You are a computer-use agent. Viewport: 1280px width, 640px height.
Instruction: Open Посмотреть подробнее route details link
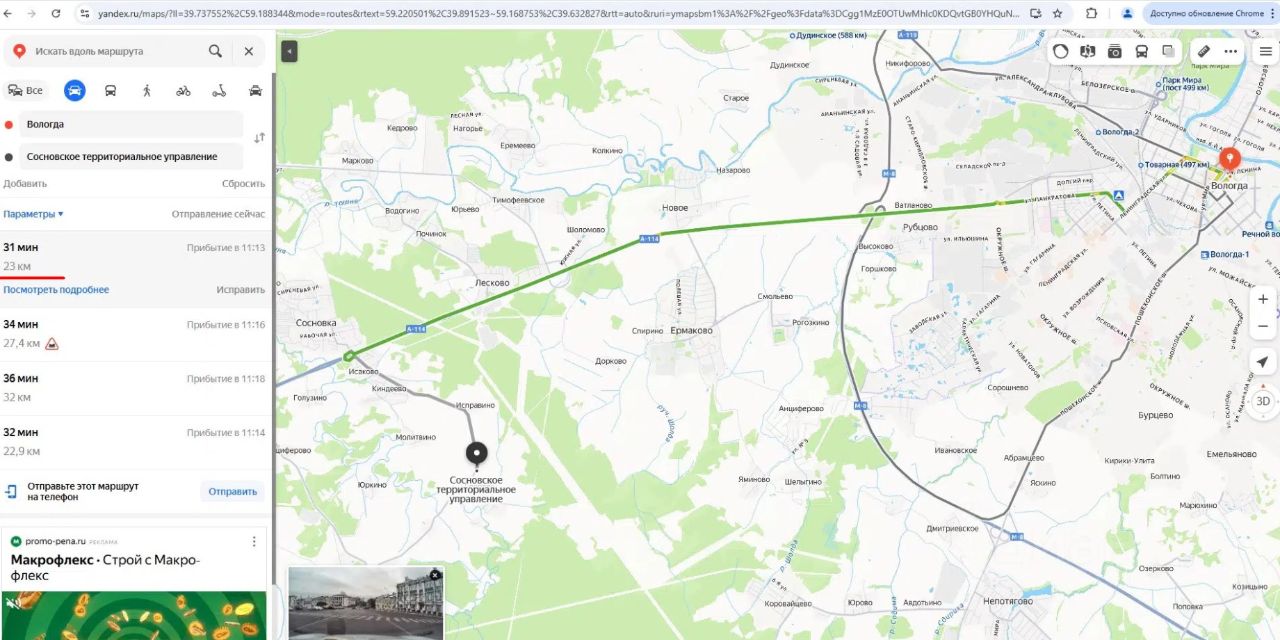pos(56,290)
